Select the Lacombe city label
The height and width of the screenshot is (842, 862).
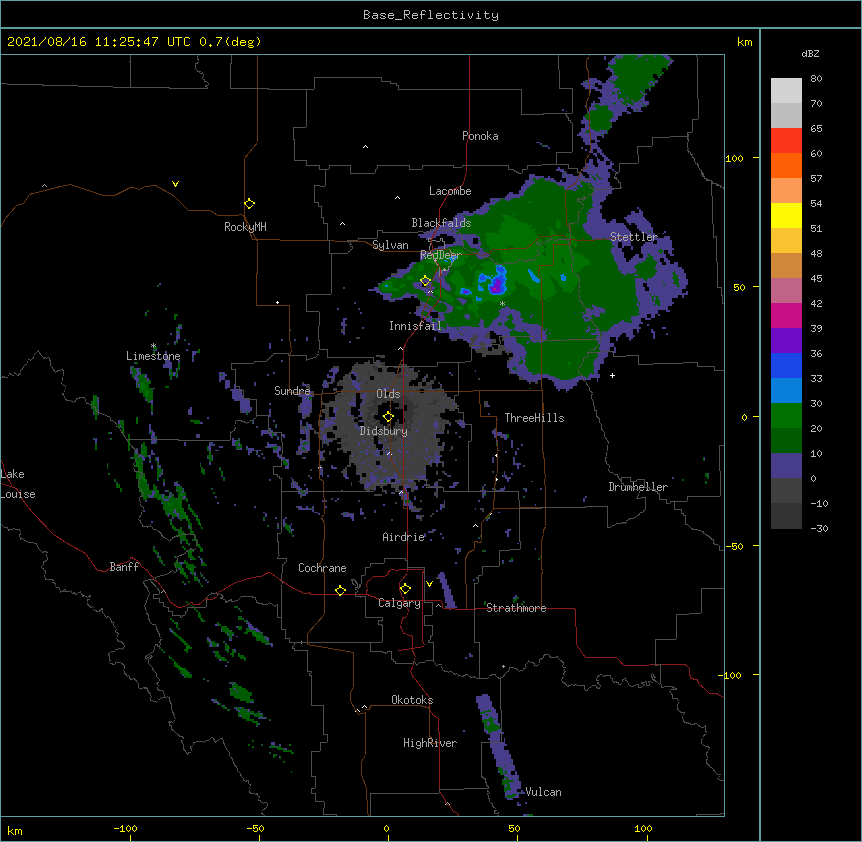tap(450, 191)
